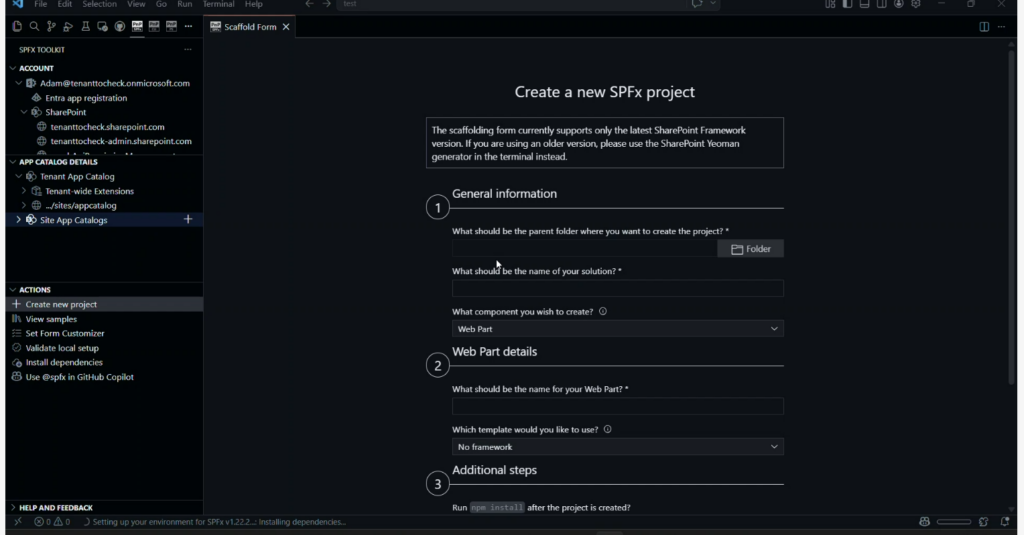Viewport: 1024px width, 535px height.
Task: Open the Source Control view icon
Action: pos(51,26)
